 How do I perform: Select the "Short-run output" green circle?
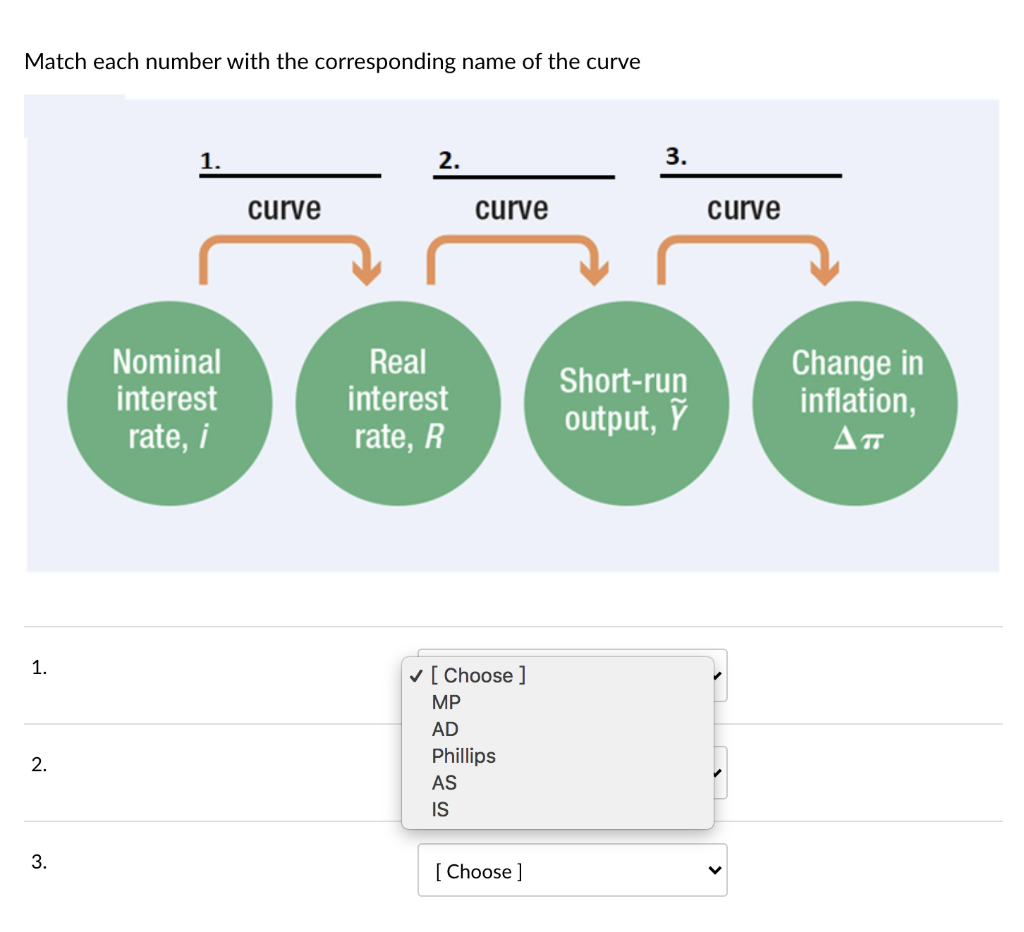[x=625, y=400]
